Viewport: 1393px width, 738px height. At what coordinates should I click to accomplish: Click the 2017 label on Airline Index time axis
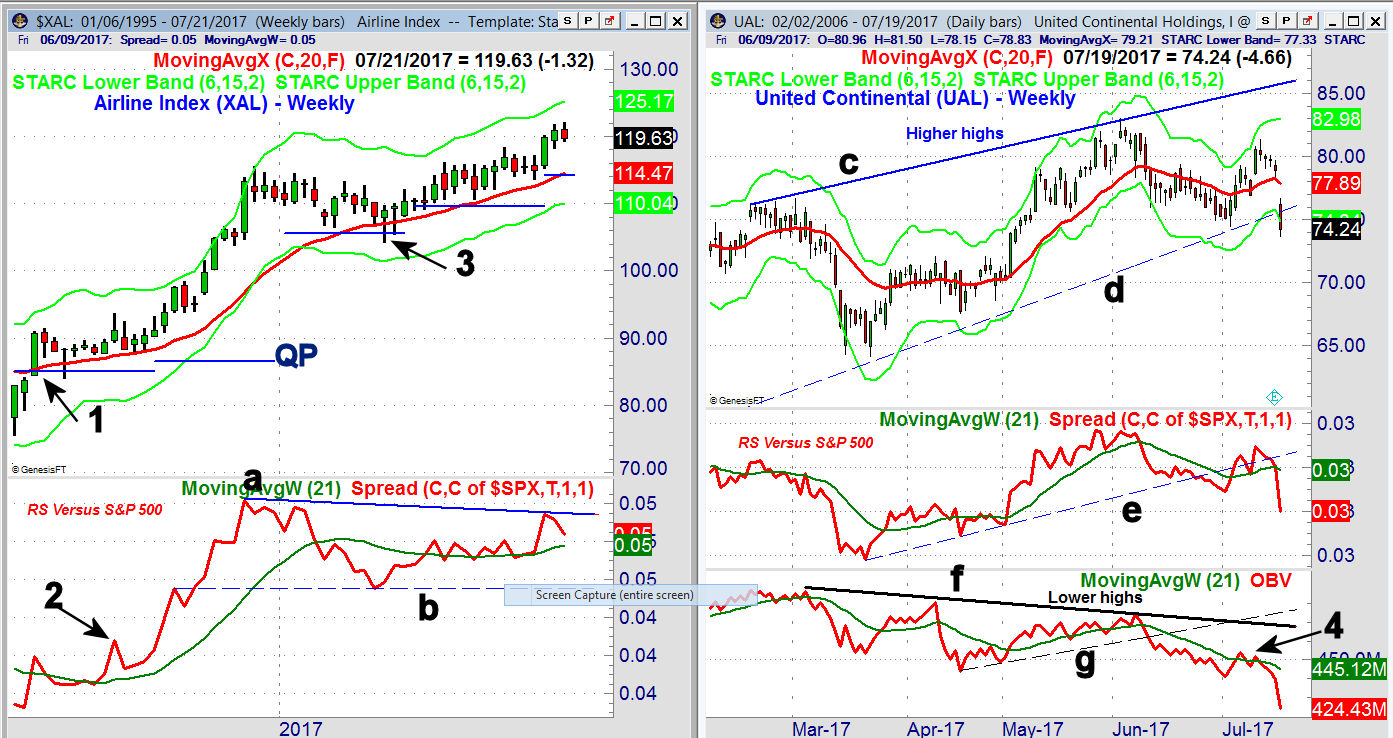301,727
